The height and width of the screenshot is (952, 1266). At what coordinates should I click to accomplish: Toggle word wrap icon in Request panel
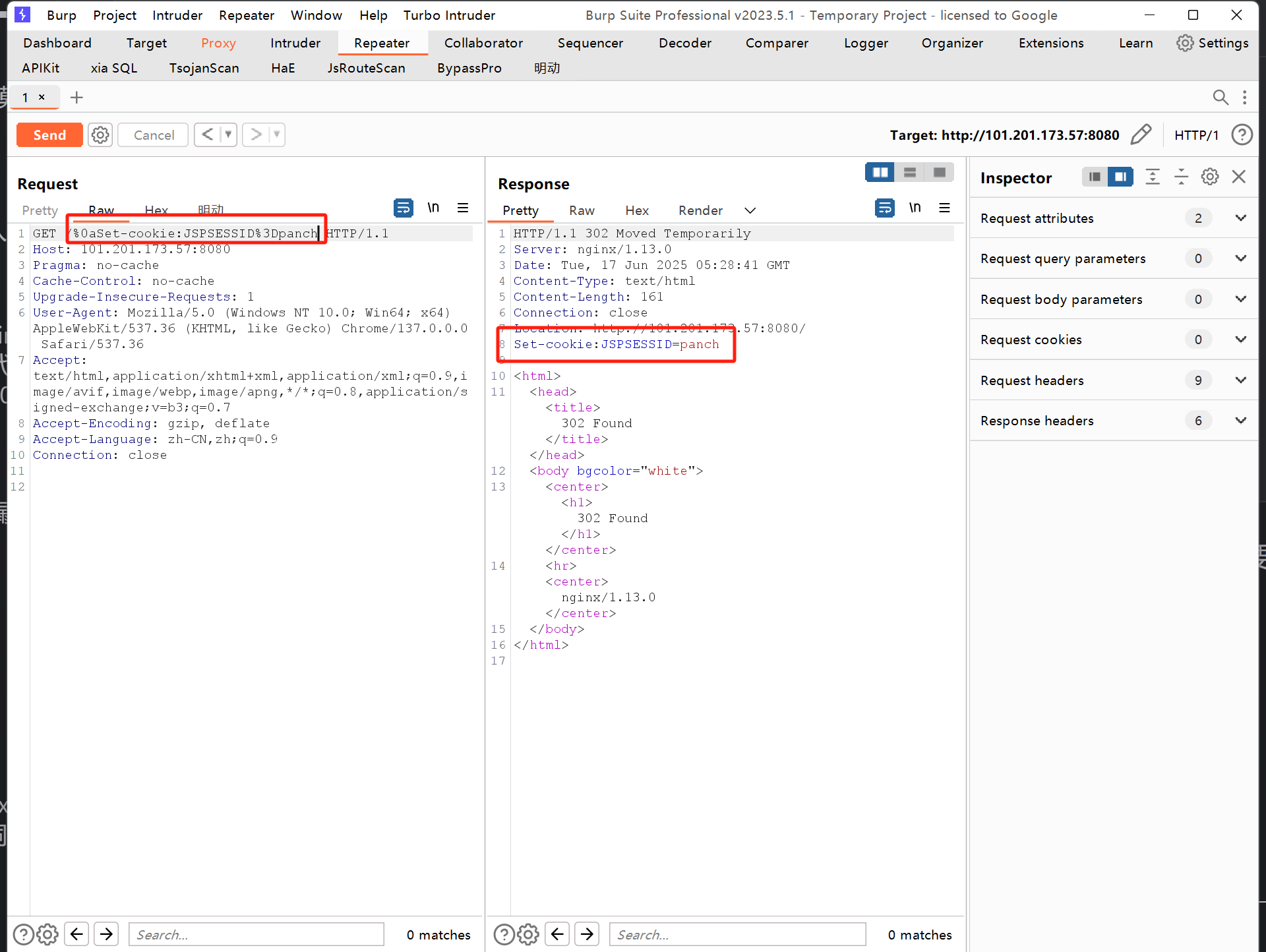[403, 208]
